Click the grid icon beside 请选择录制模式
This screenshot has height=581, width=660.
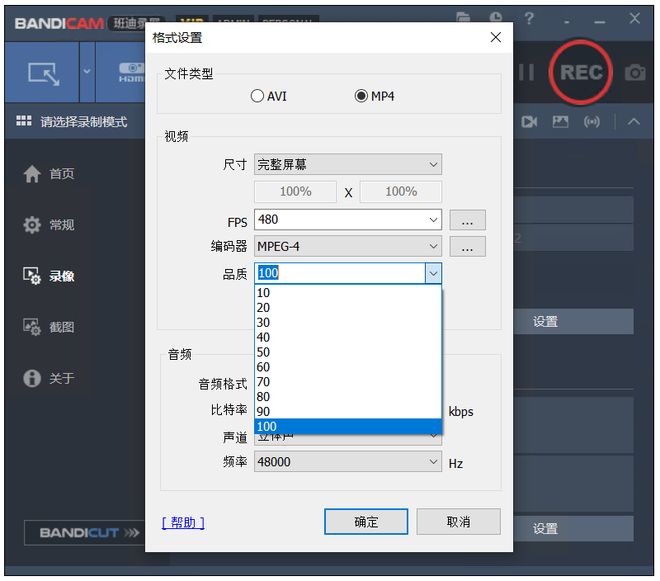[24, 121]
